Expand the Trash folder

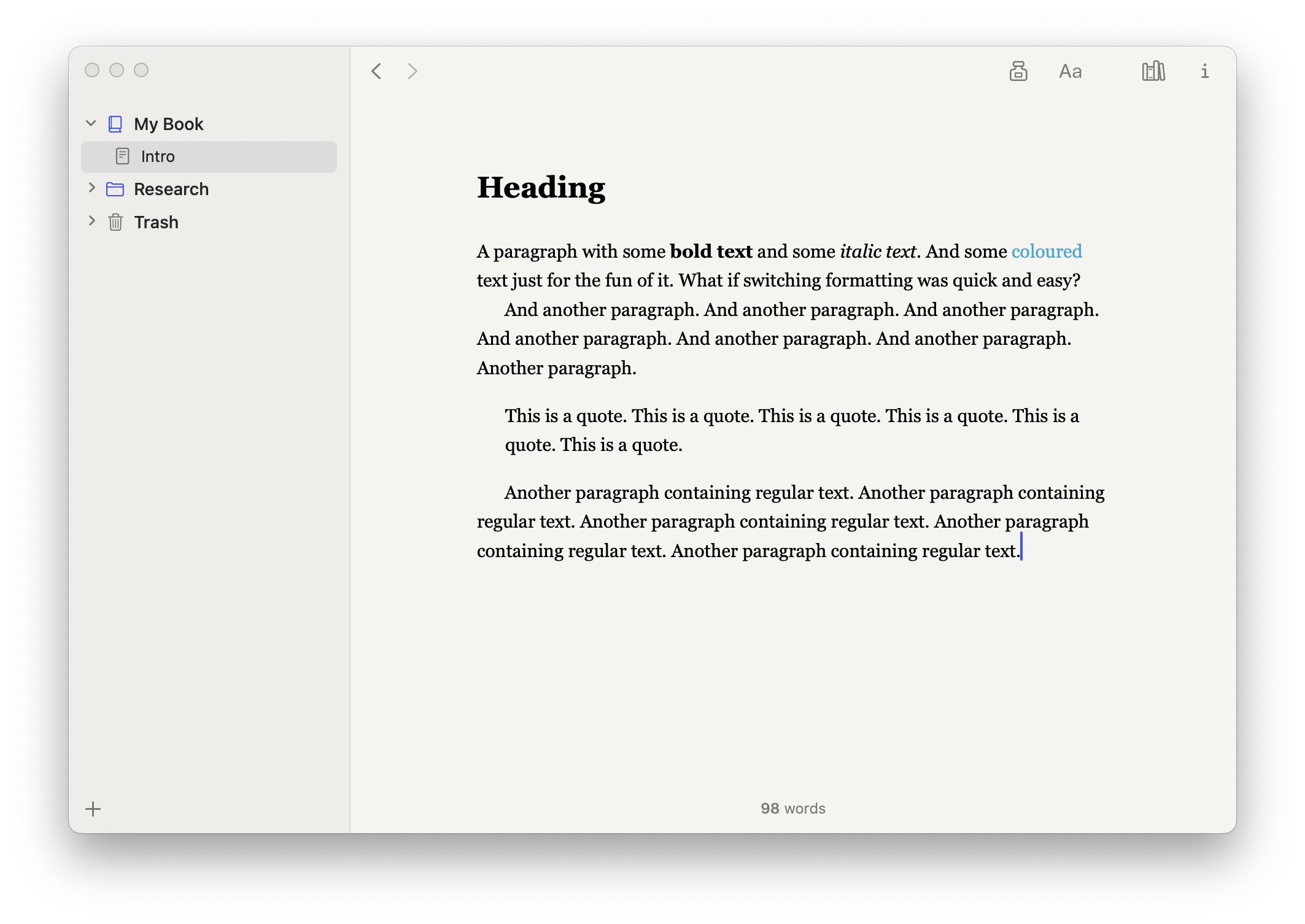tap(91, 221)
